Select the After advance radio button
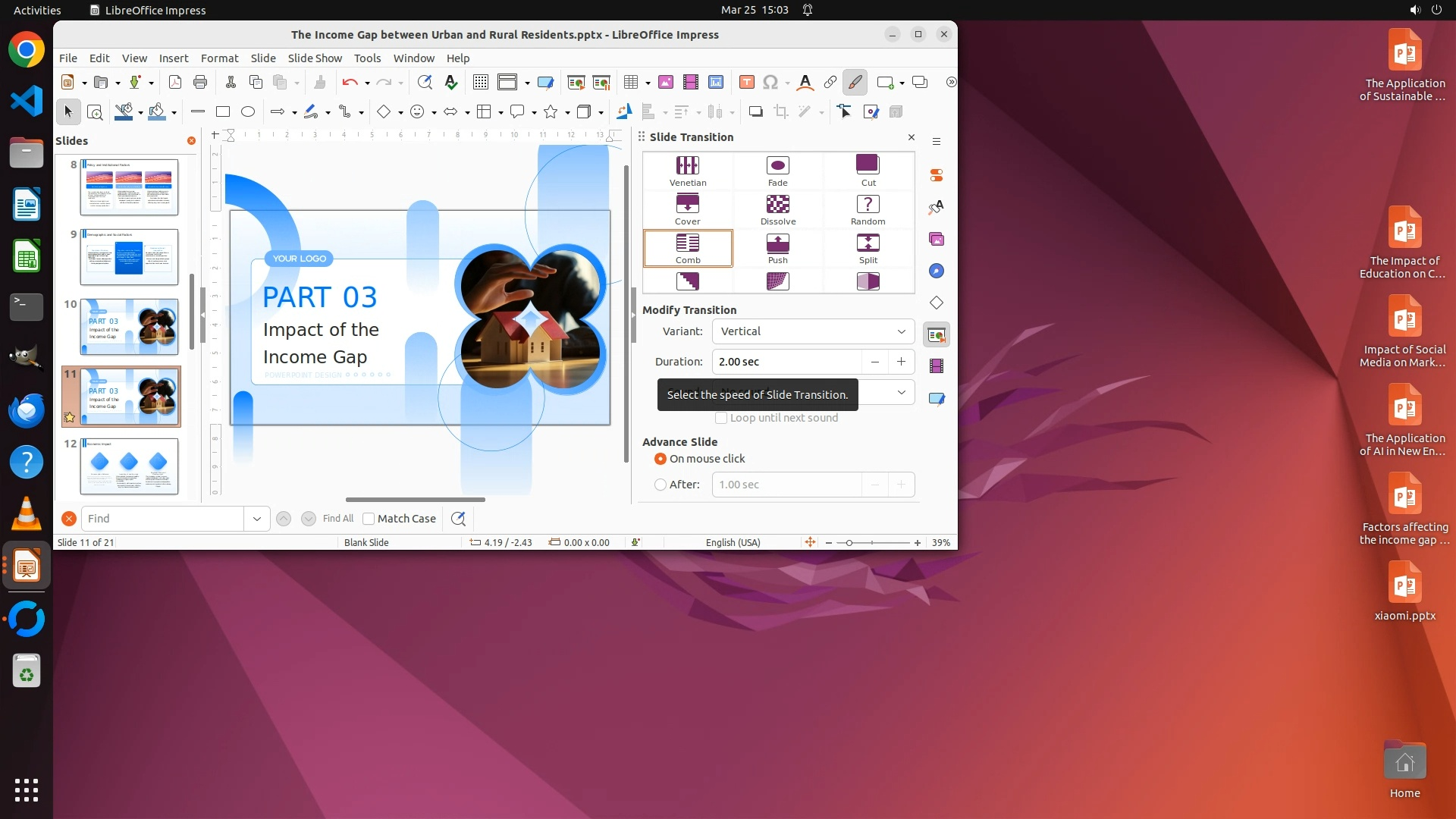This screenshot has width=1456, height=819. (661, 485)
